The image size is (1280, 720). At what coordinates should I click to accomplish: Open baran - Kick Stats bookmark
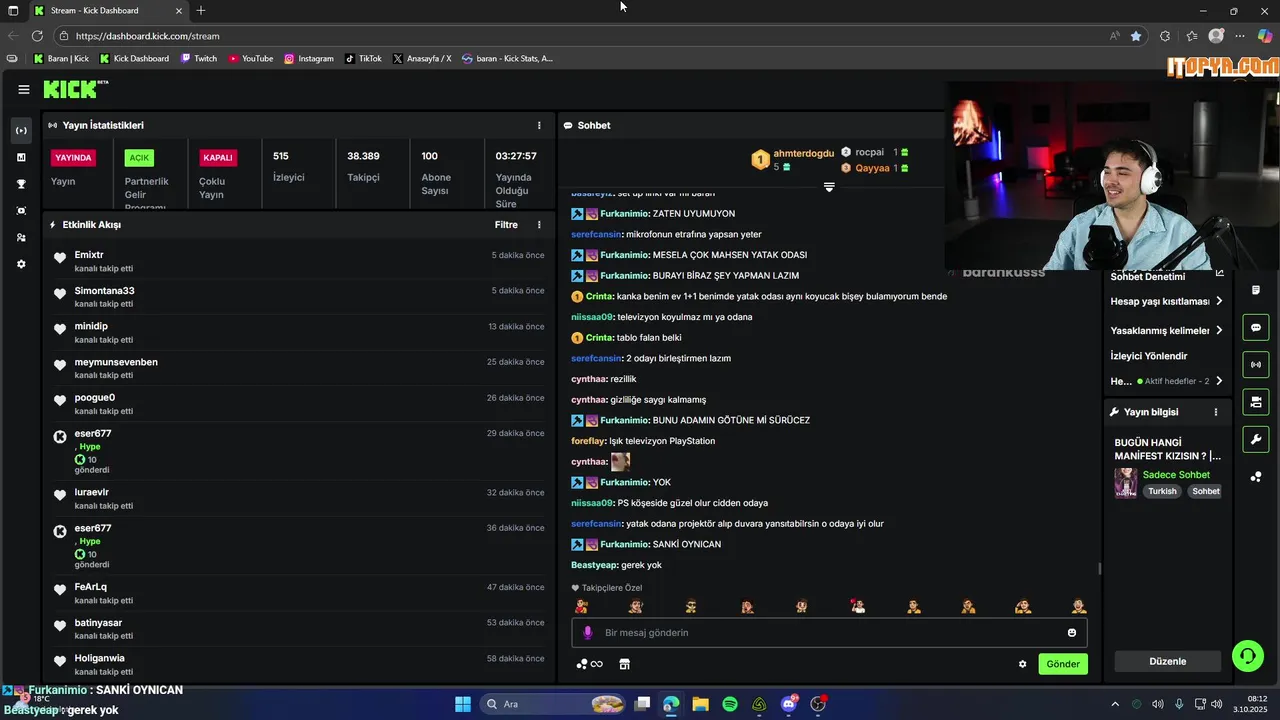(507, 59)
